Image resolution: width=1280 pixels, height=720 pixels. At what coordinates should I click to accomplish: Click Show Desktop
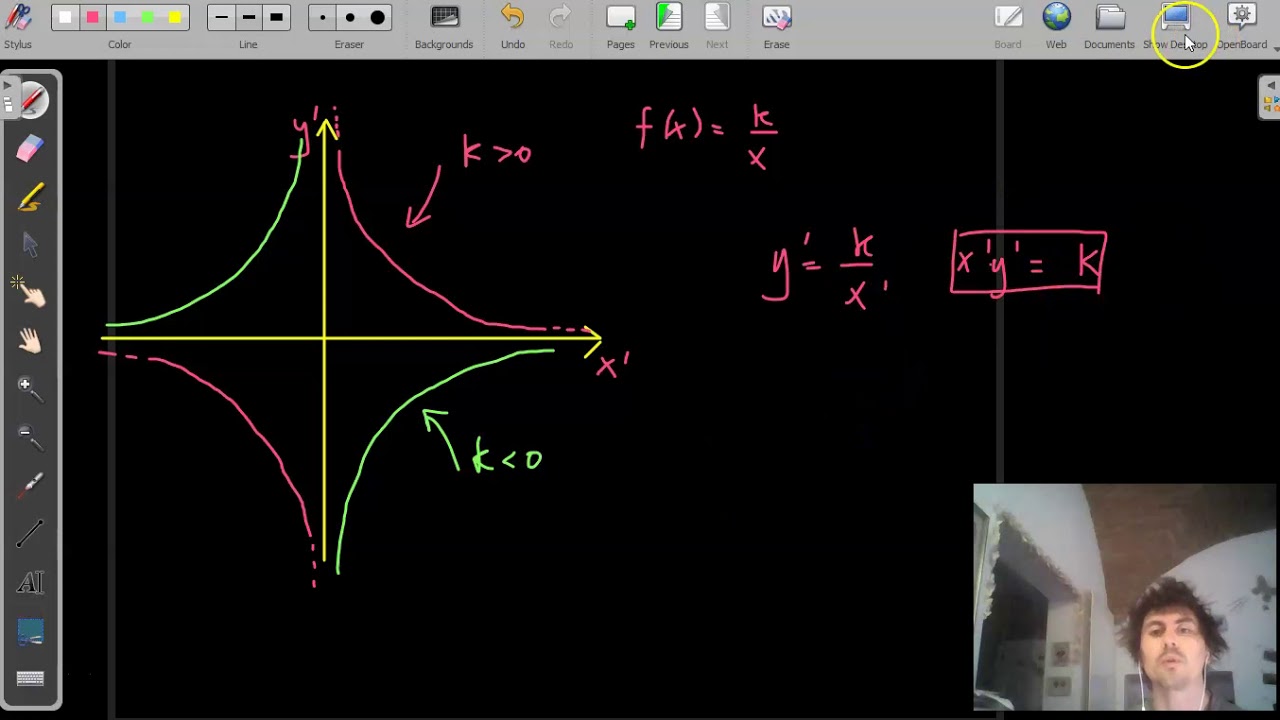1175,26
